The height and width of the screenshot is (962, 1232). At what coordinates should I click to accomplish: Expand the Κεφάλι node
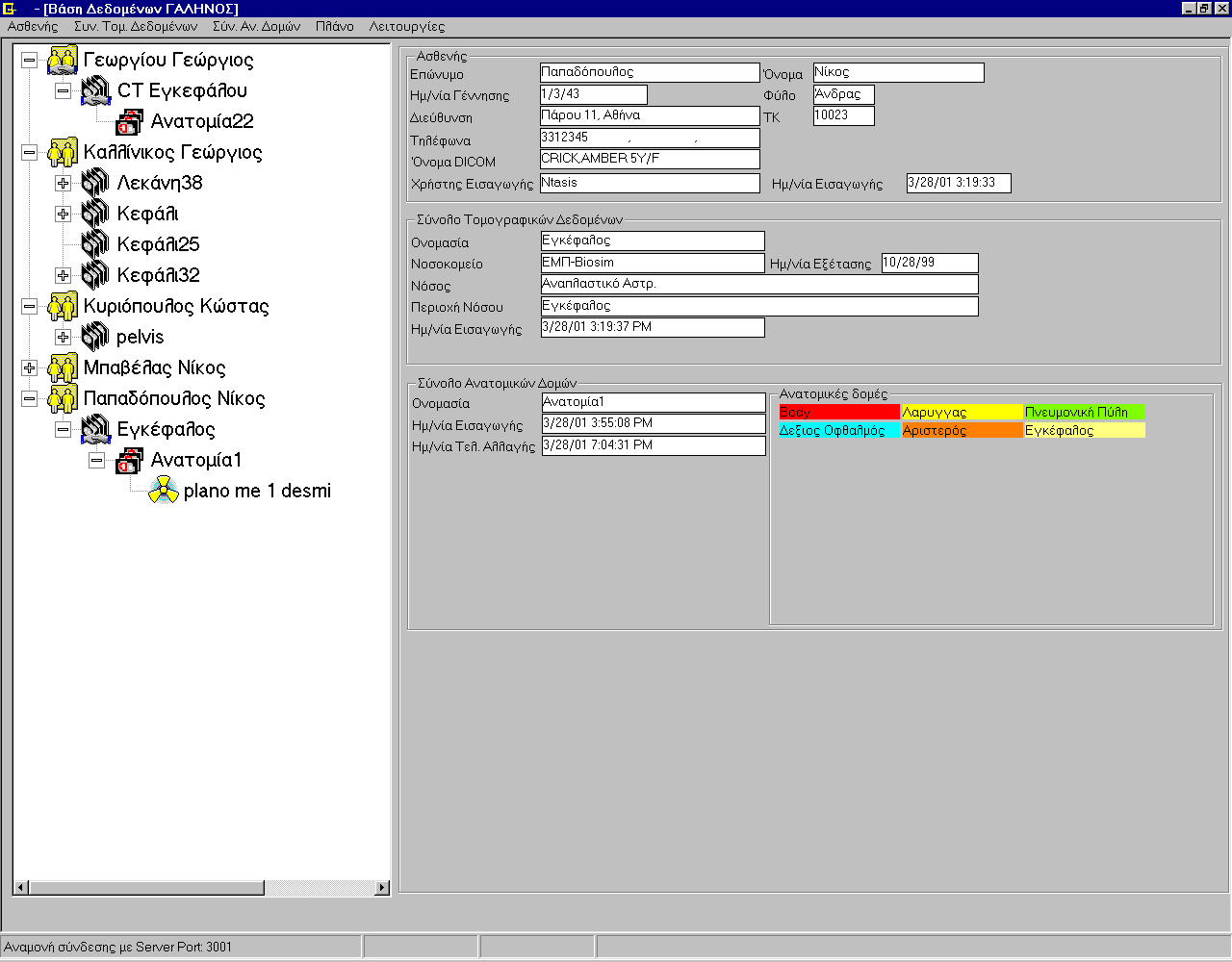coord(63,214)
